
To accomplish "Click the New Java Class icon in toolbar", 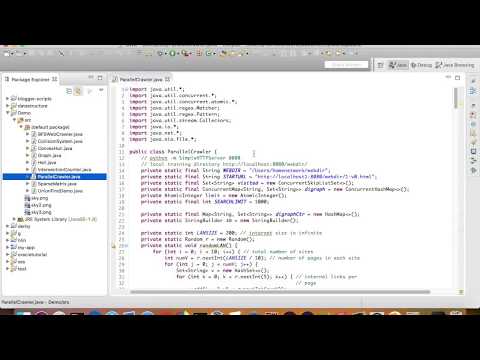I will [x=209, y=53].
